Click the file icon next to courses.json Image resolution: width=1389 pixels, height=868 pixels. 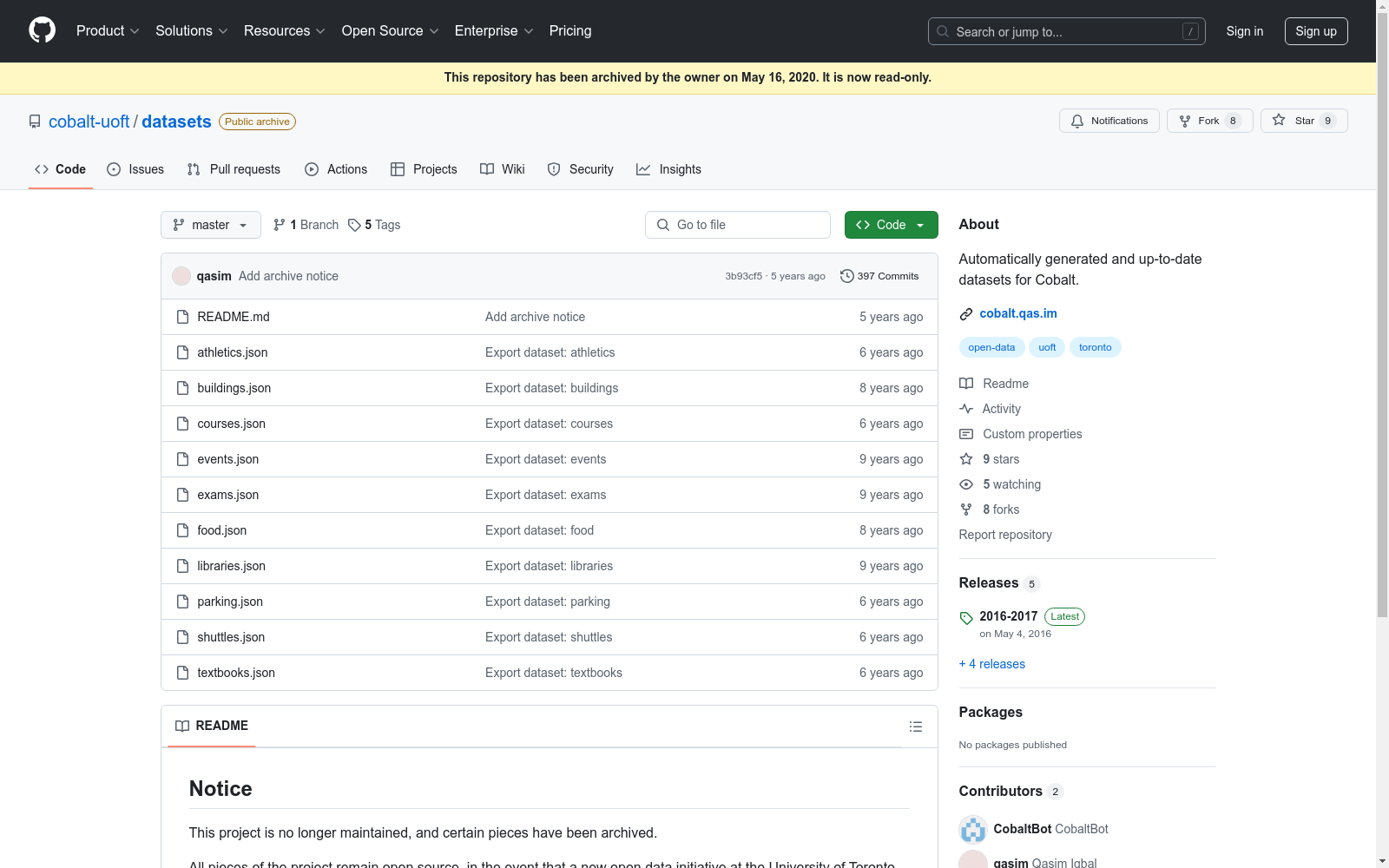pyautogui.click(x=182, y=424)
